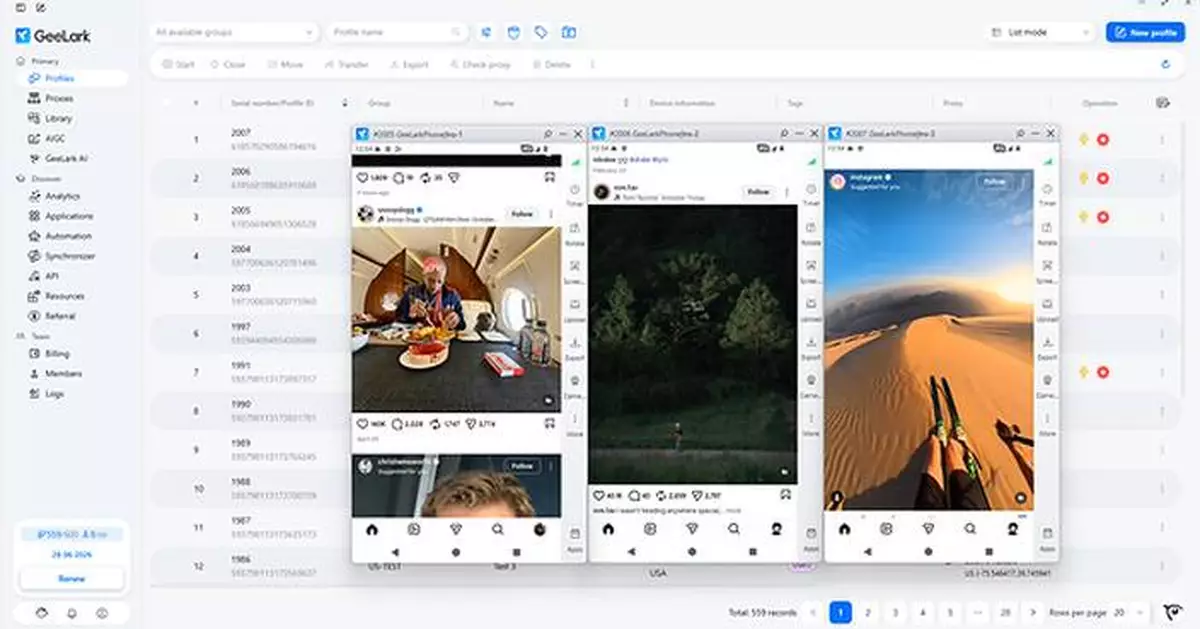The width and height of the screenshot is (1200, 629).
Task: Click the Referral icon in the sidebar
Action: [34, 316]
